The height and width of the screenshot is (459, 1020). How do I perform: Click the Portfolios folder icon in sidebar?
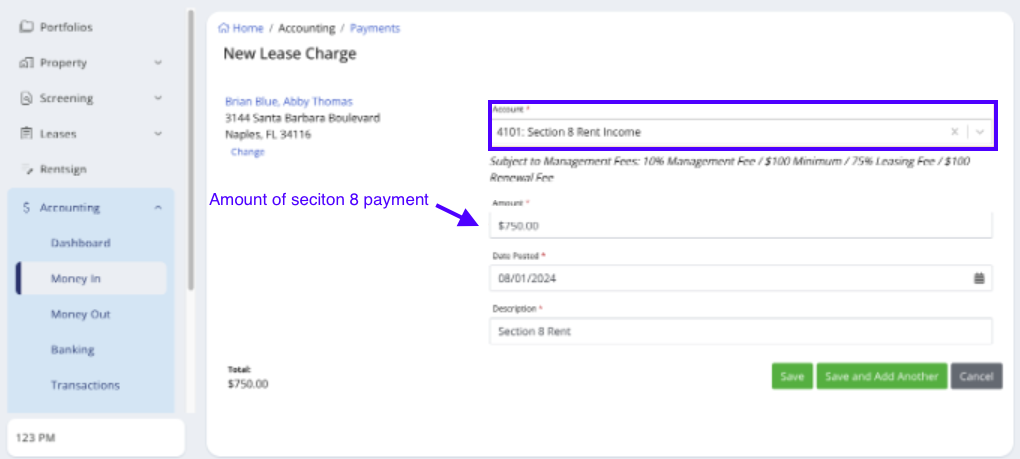coord(26,27)
